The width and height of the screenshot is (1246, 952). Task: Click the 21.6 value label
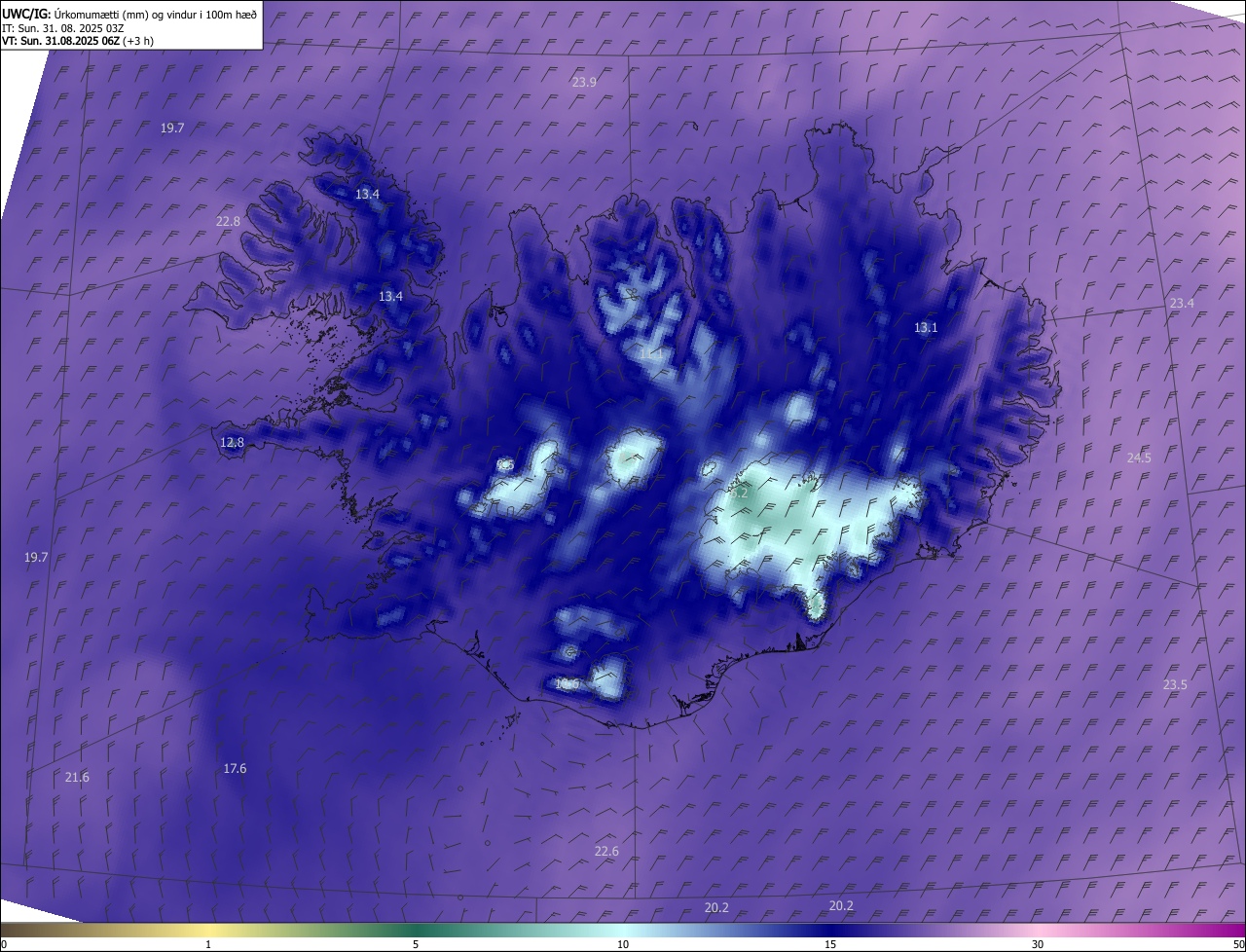77,777
